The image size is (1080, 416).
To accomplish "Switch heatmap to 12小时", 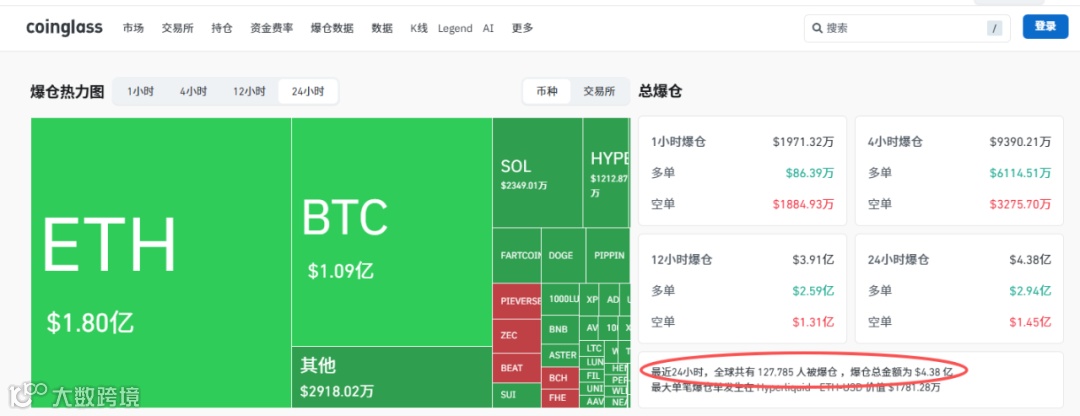I will pos(249,91).
